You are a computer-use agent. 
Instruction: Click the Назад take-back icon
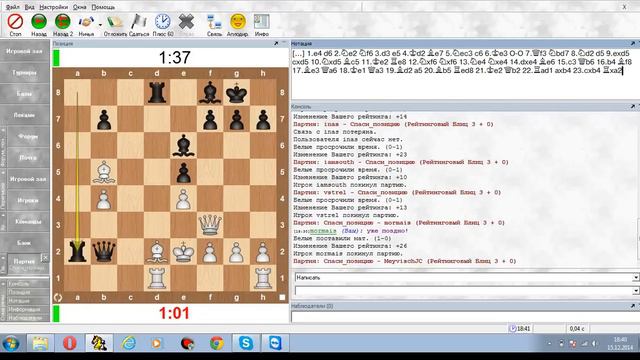[x=39, y=22]
